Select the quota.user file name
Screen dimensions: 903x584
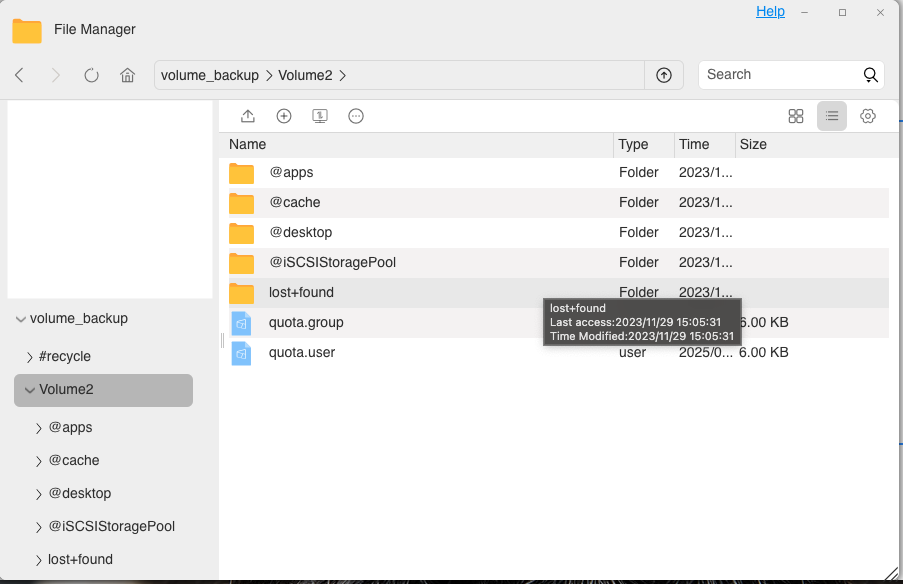coord(302,352)
